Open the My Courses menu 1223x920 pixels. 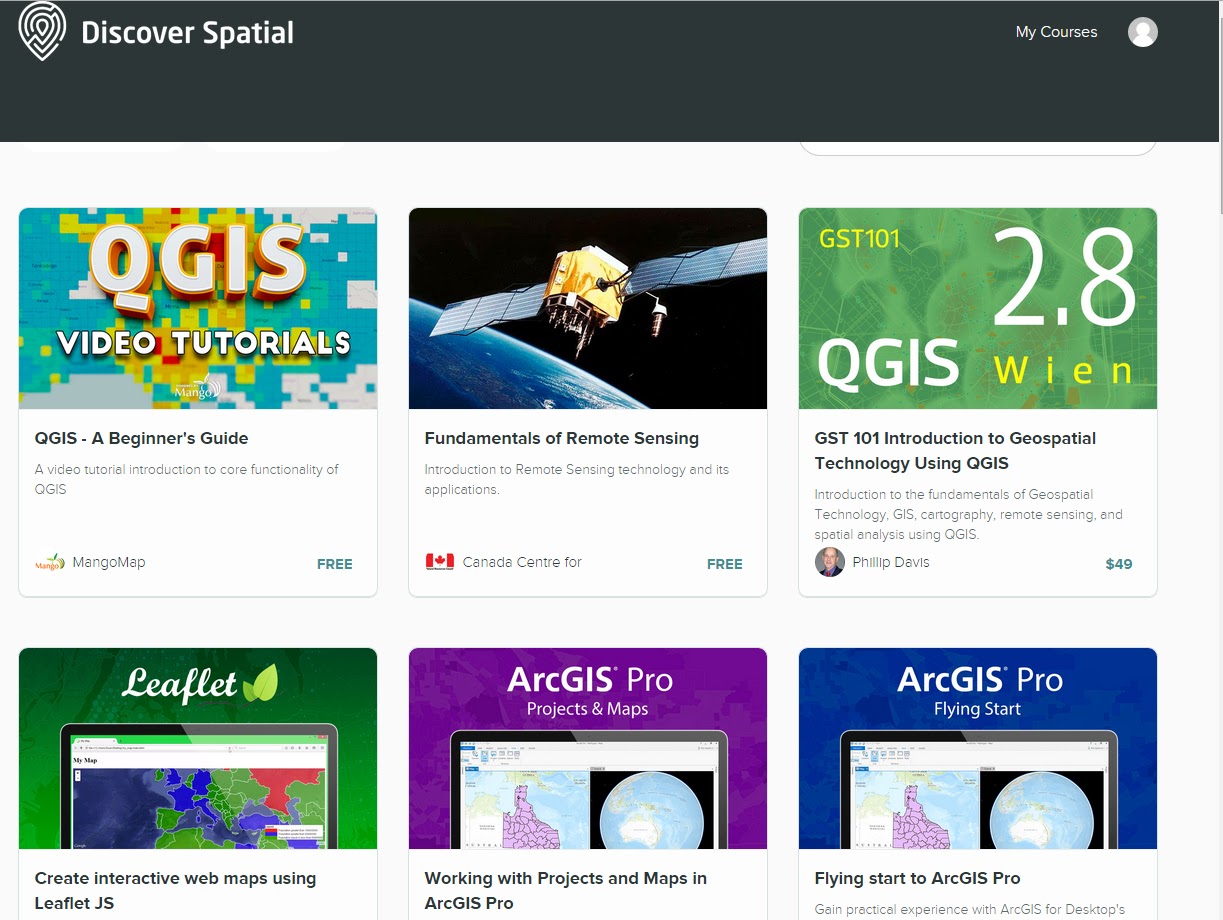point(1056,31)
